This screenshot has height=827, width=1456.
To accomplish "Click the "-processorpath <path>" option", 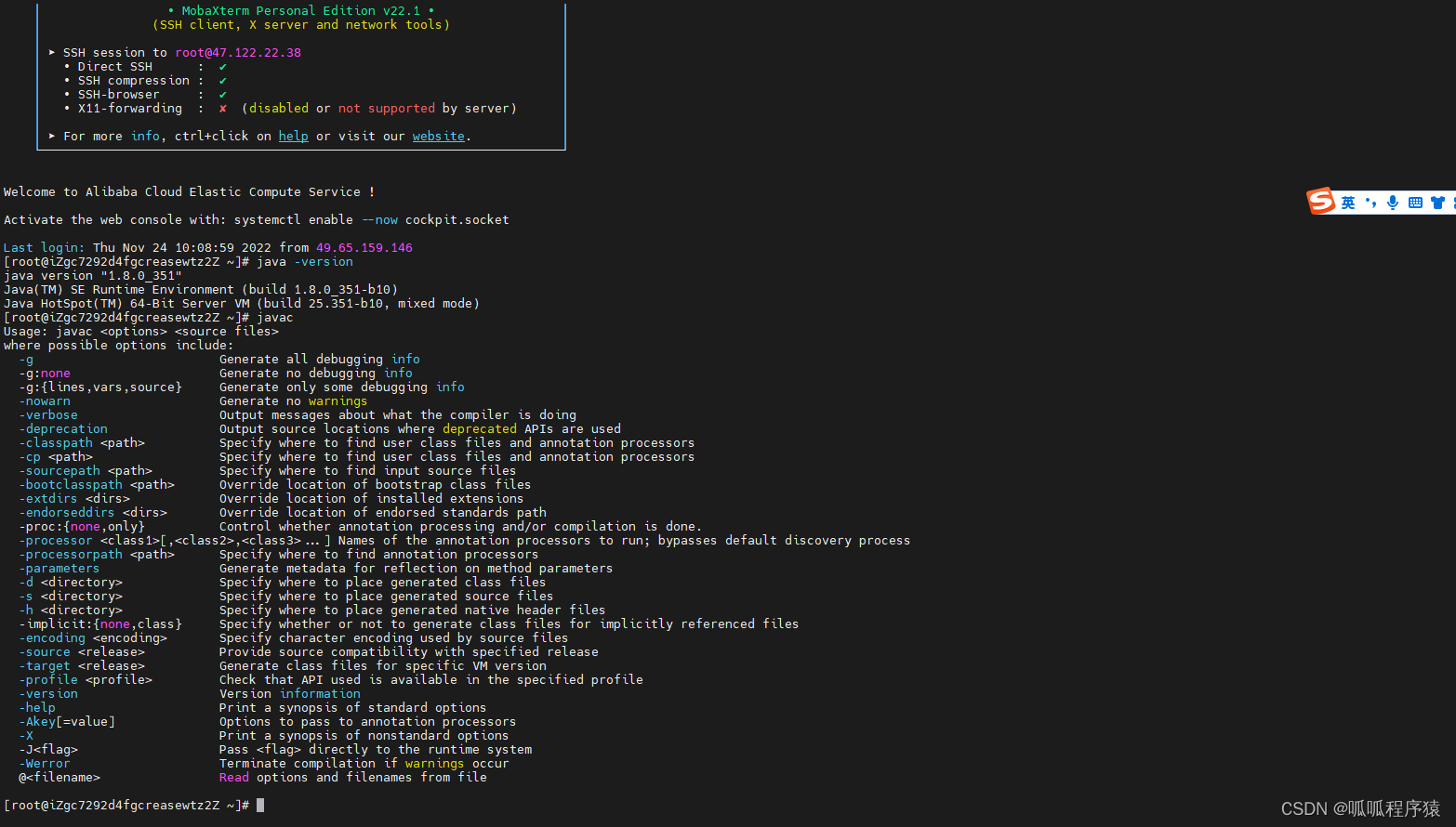I will [x=97, y=555].
